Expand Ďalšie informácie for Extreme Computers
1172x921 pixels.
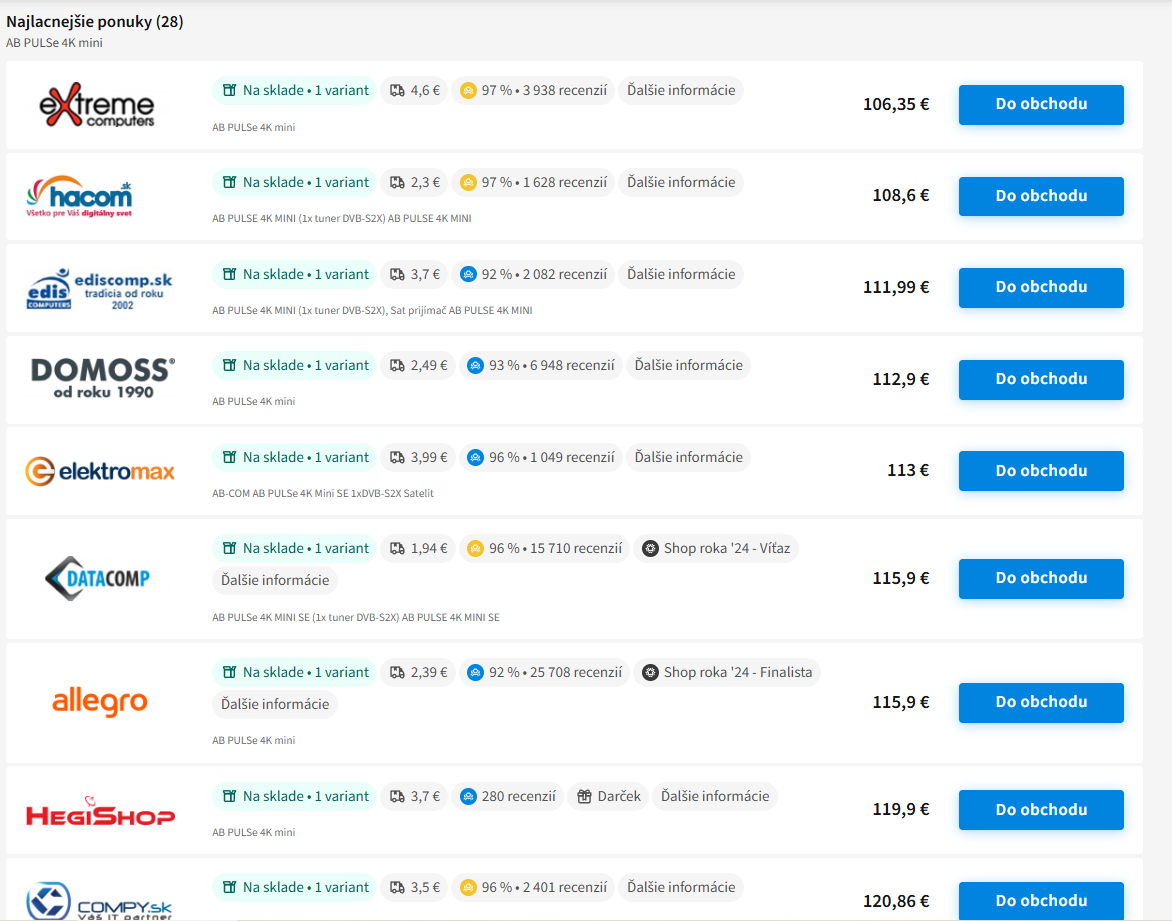coord(681,91)
